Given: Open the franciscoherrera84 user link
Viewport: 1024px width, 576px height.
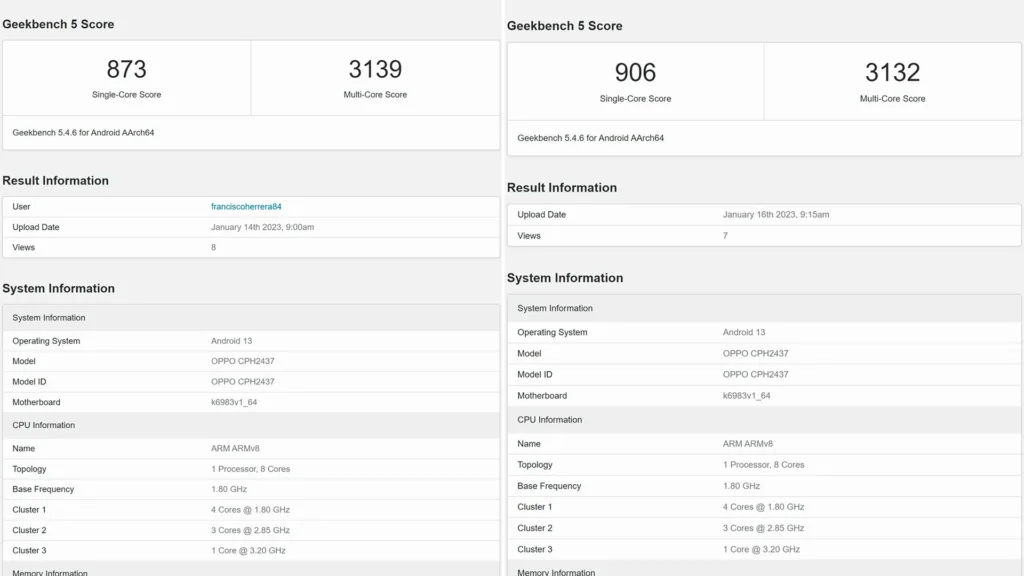Looking at the screenshot, I should [246, 206].
